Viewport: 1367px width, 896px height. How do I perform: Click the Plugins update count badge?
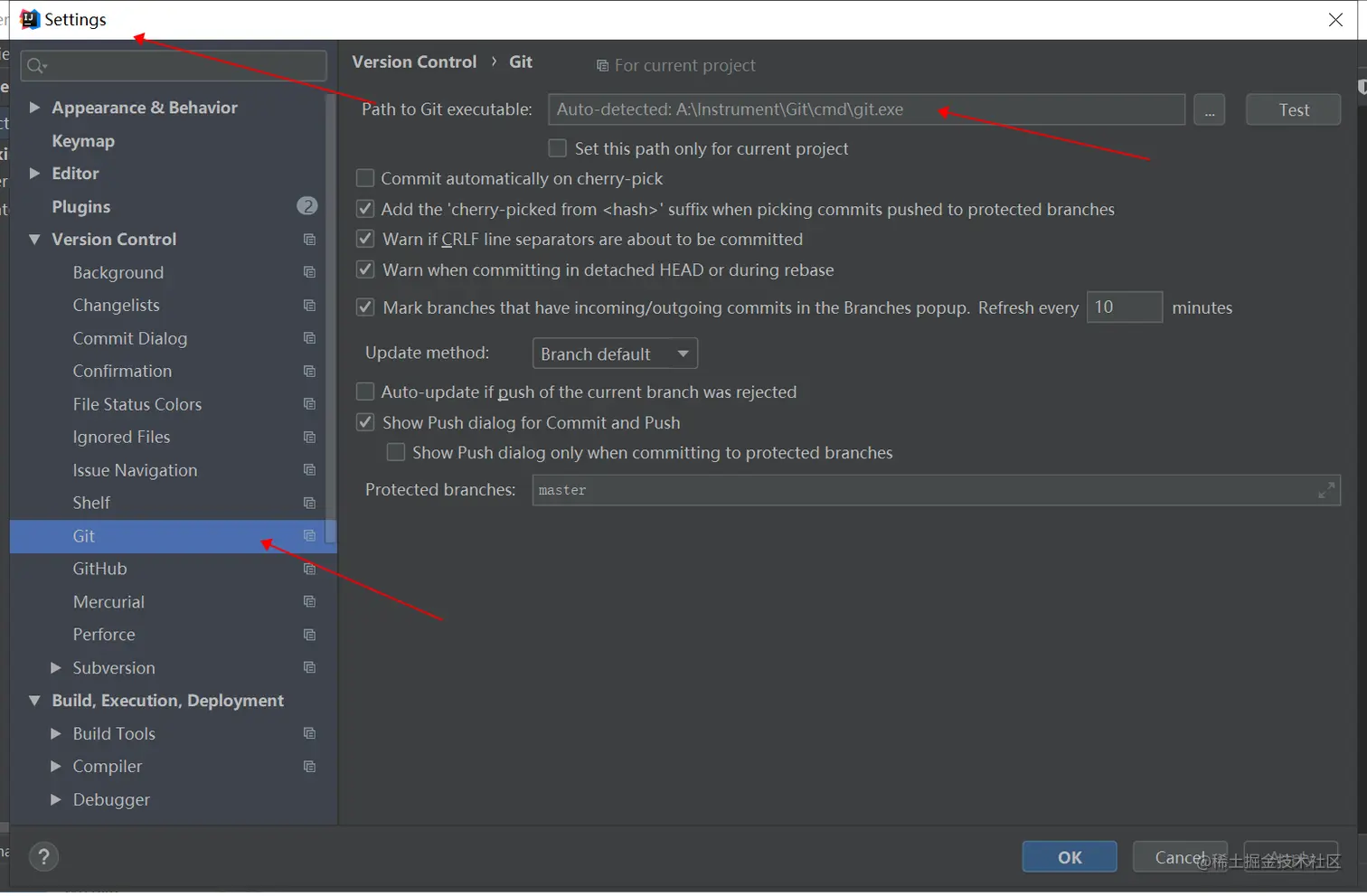click(307, 206)
